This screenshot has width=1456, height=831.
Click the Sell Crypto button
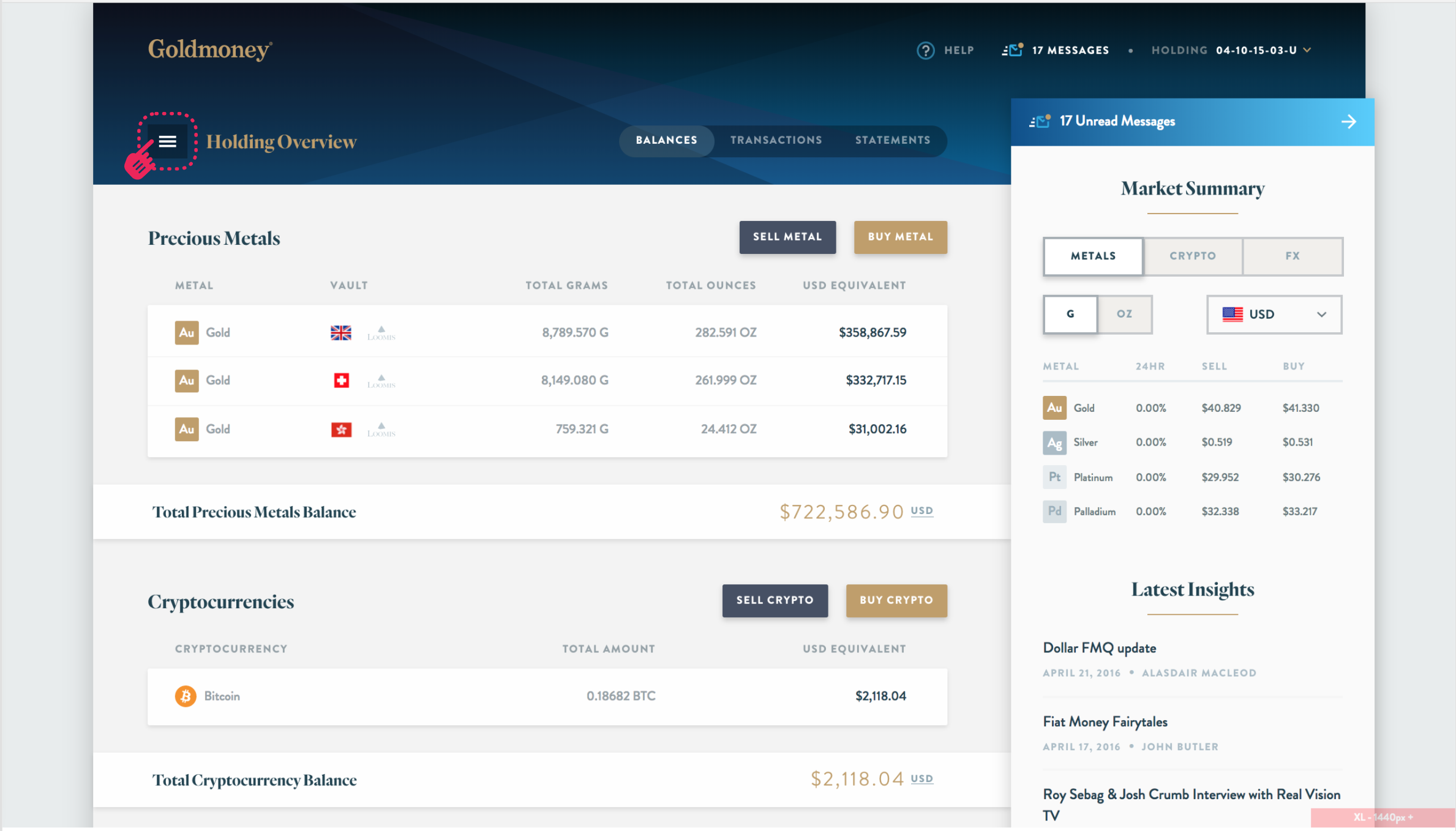775,600
